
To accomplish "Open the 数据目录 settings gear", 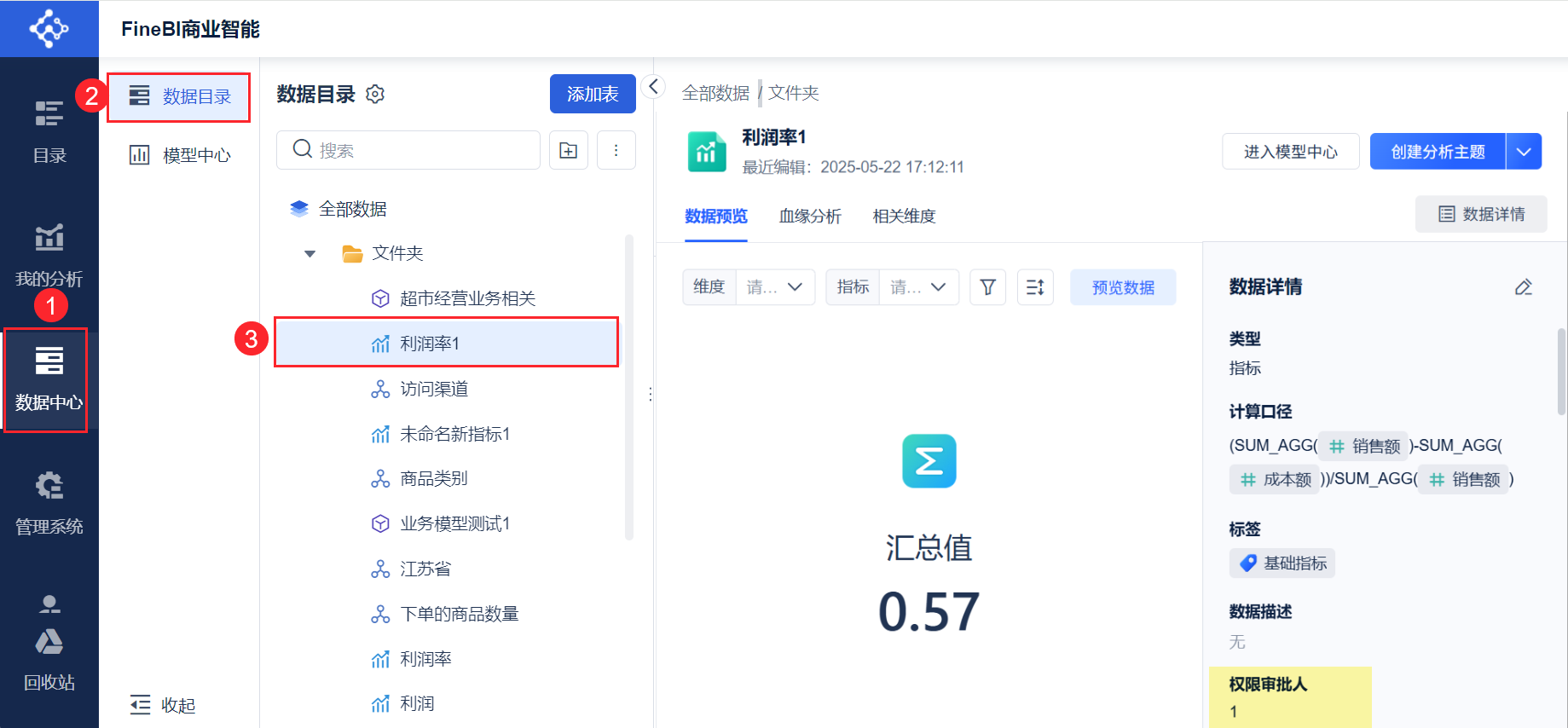I will (375, 94).
